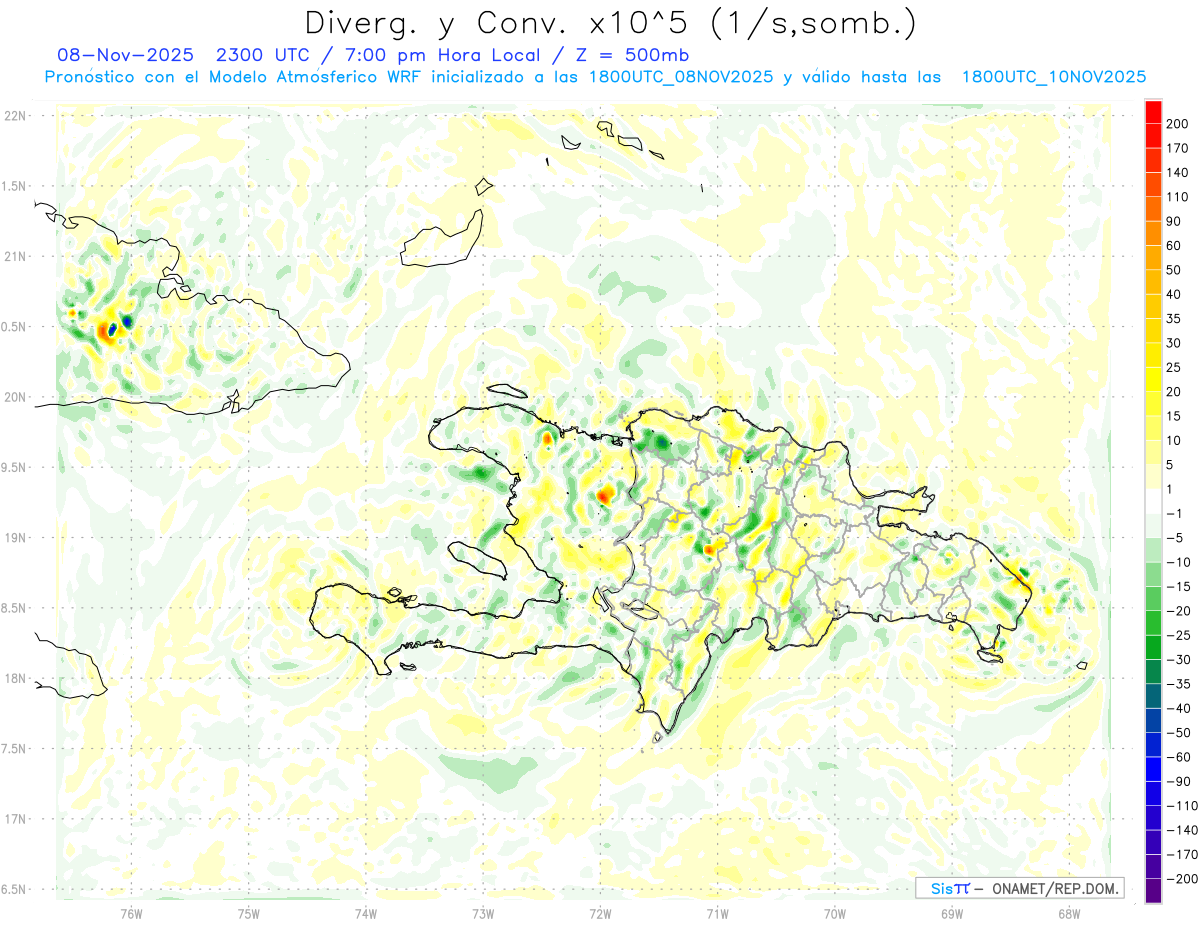Image resolution: width=1200 pixels, height=927 pixels.
Task: Click the 75W longitude label
Action: point(248,913)
